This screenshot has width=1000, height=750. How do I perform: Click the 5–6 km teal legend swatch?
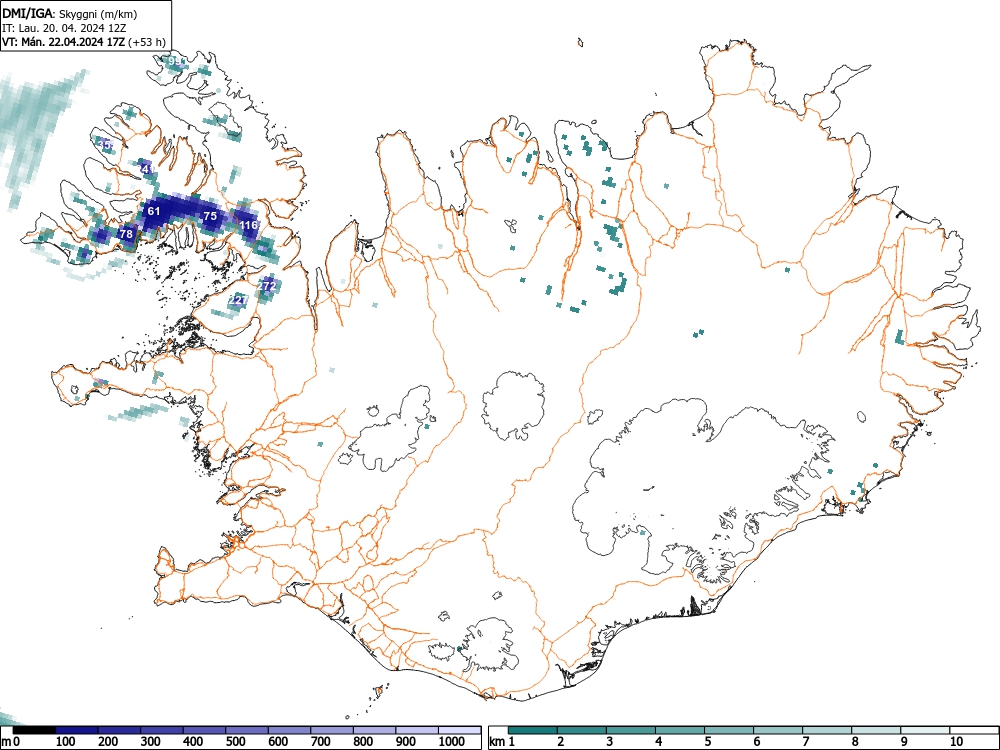tap(729, 730)
